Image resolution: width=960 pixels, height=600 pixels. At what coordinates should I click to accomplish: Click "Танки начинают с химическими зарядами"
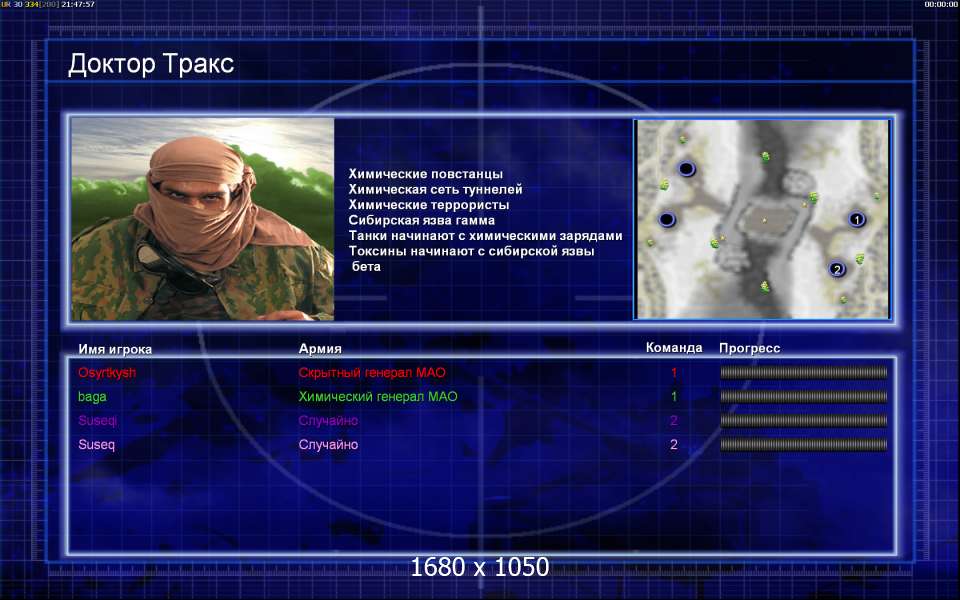(486, 236)
